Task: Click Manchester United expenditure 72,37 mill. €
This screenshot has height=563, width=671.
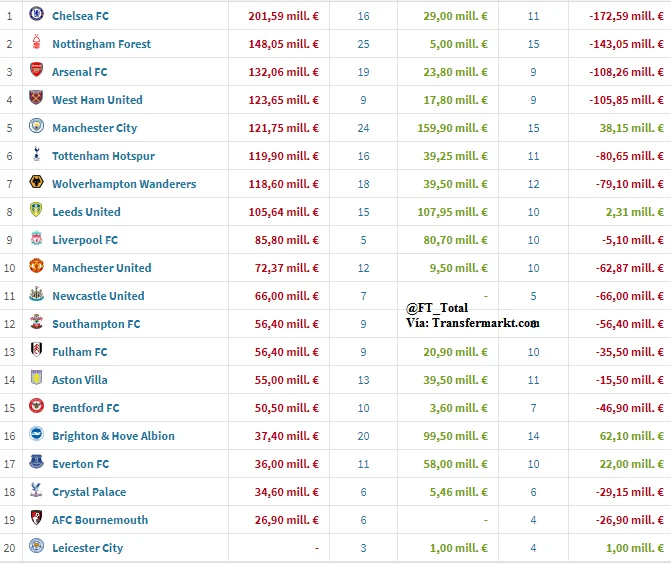Action: pos(286,268)
